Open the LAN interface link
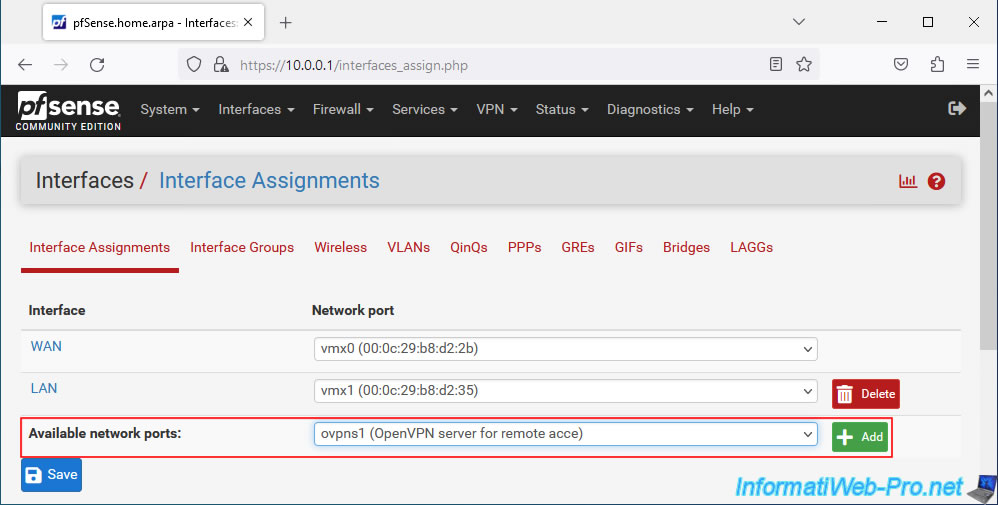The width and height of the screenshot is (998, 505). click(44, 388)
